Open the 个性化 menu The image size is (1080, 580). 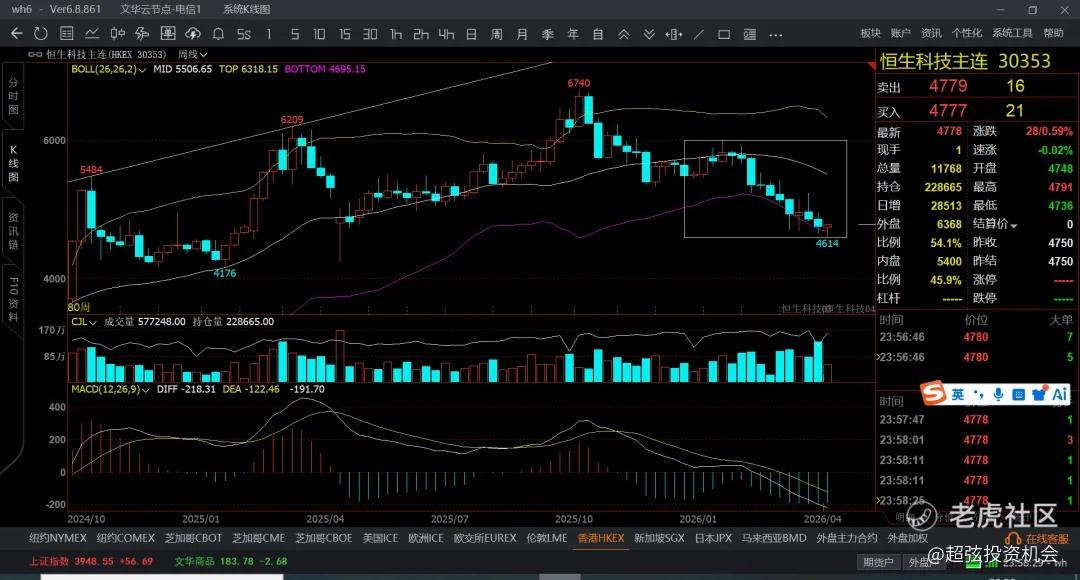pos(967,33)
